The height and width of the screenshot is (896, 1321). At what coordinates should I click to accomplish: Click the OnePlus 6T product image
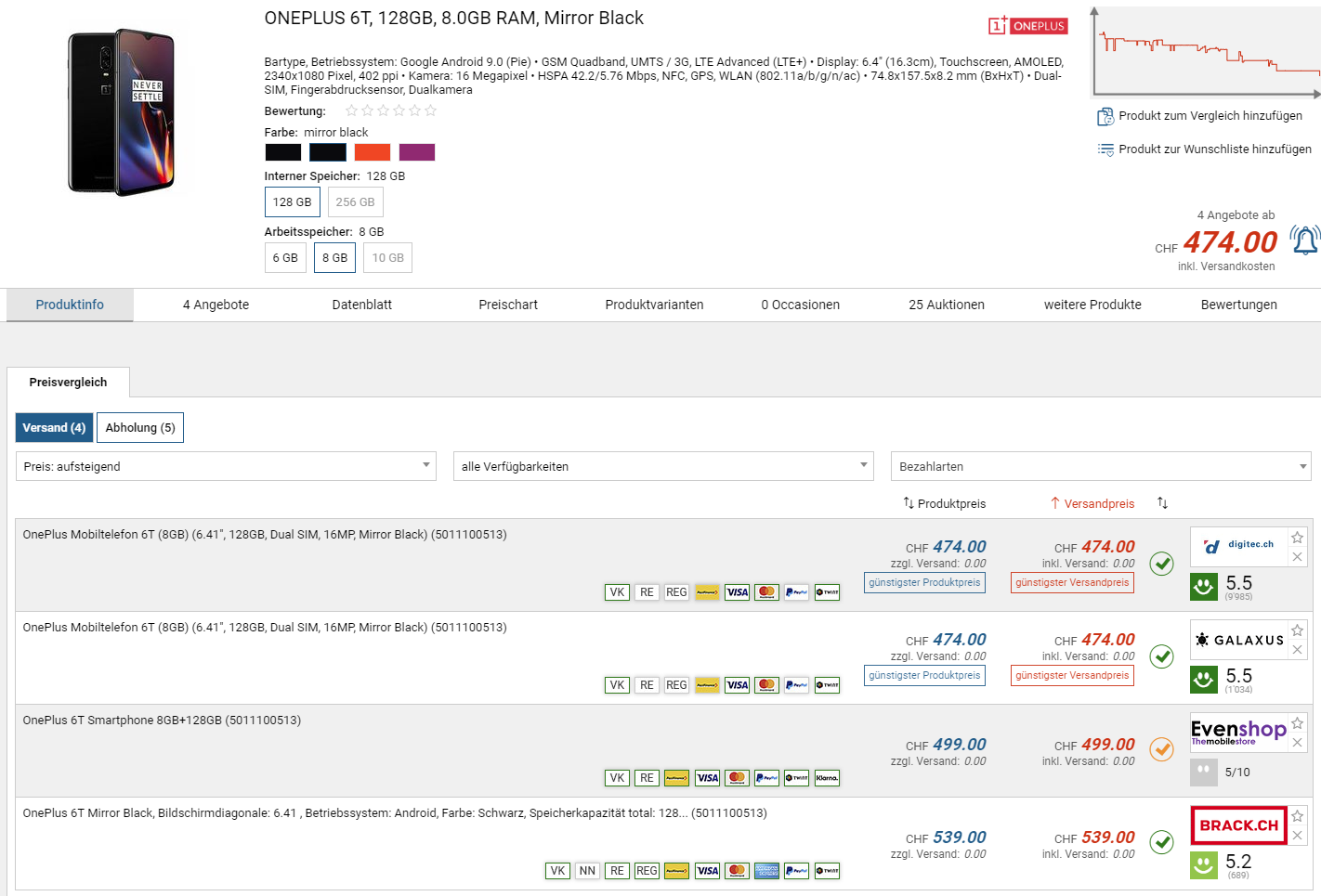(121, 112)
